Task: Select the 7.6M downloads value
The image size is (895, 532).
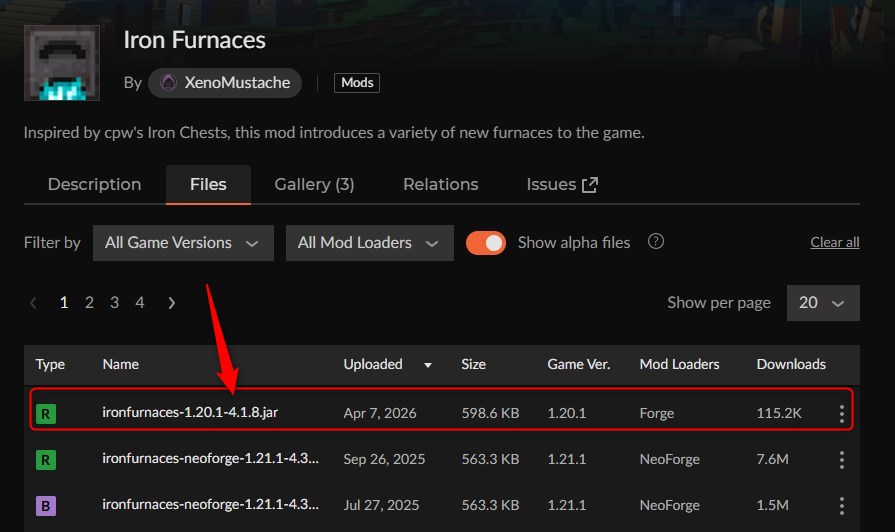Action: tap(773, 460)
